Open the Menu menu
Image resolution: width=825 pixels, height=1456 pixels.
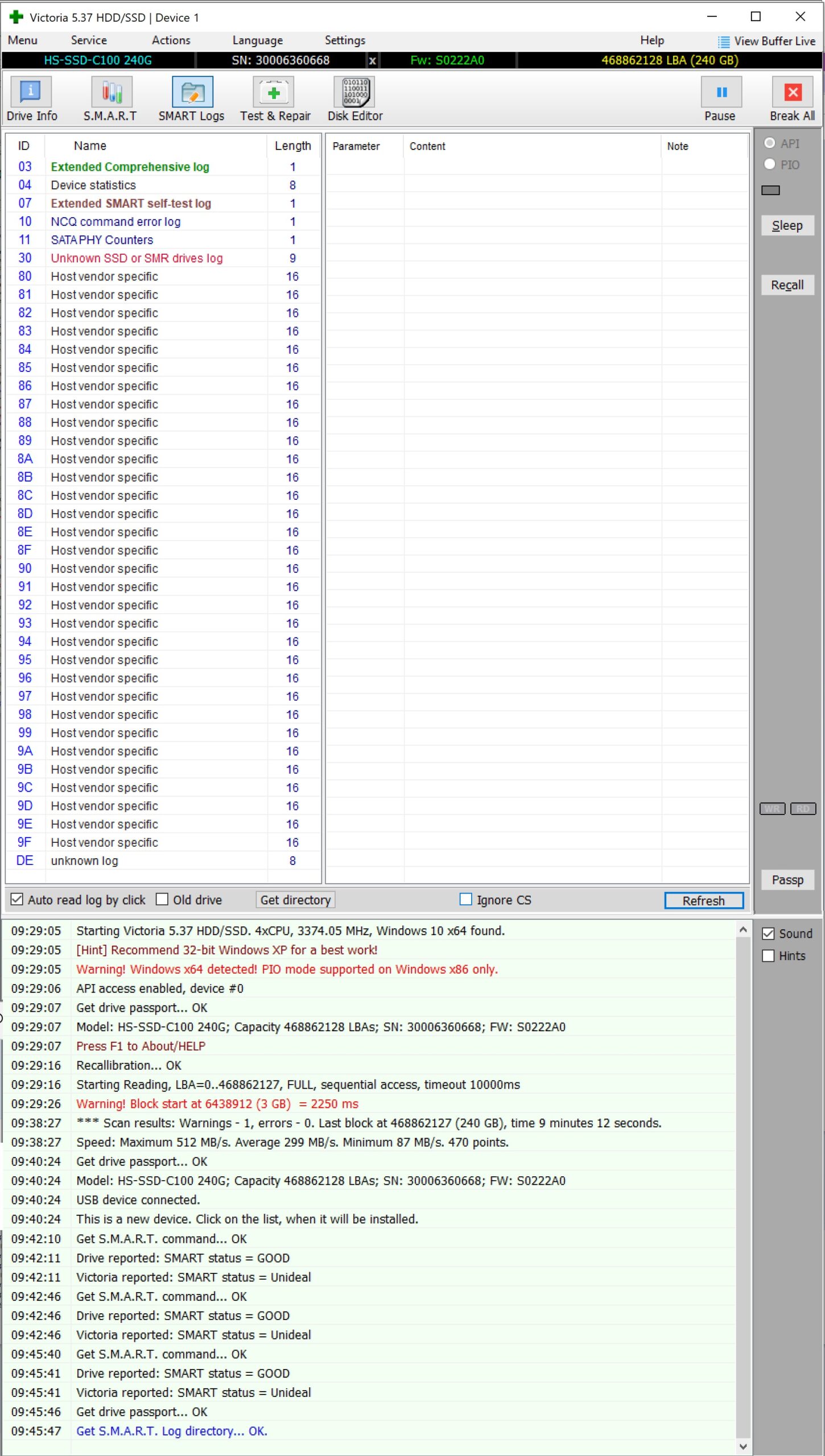pos(23,40)
